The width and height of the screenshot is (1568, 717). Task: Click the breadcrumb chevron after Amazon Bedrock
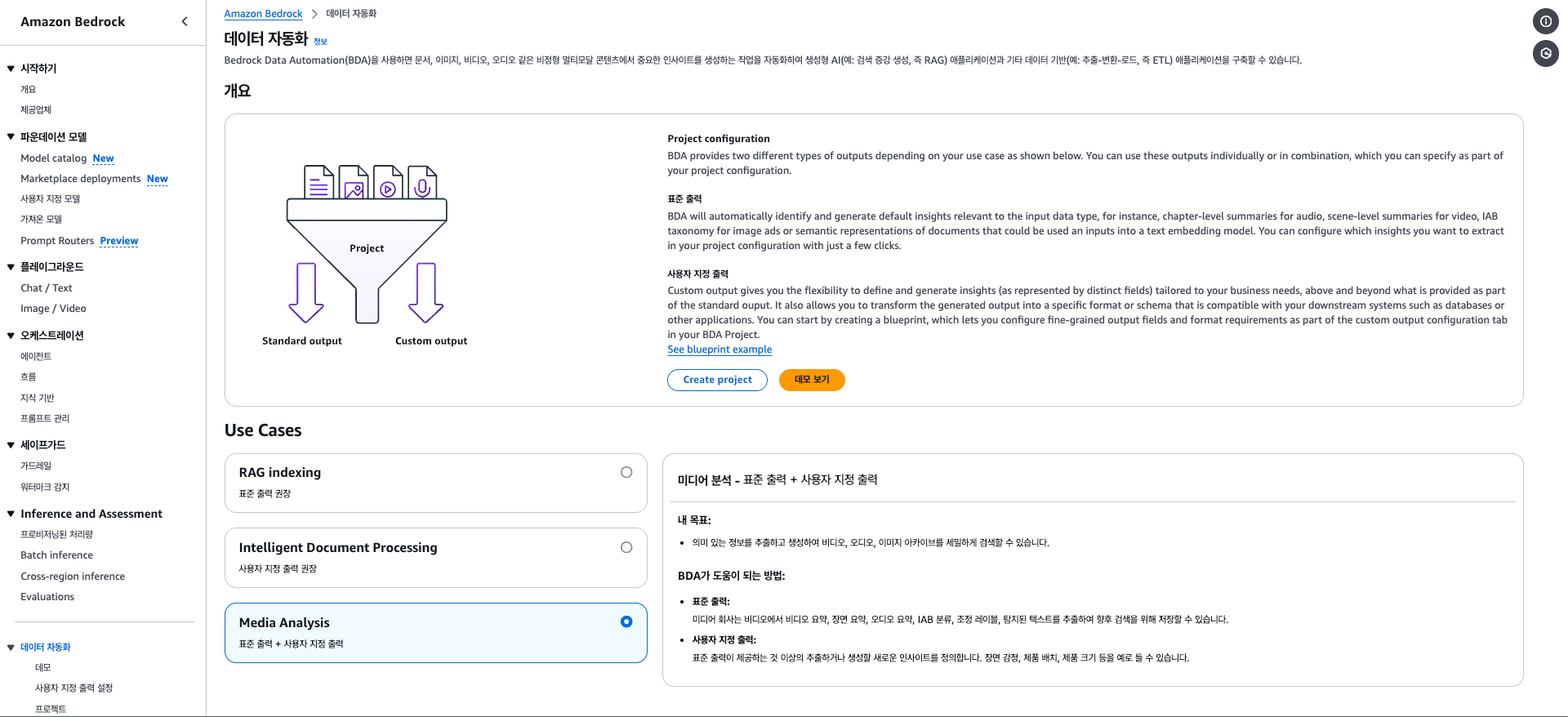pyautogui.click(x=314, y=14)
